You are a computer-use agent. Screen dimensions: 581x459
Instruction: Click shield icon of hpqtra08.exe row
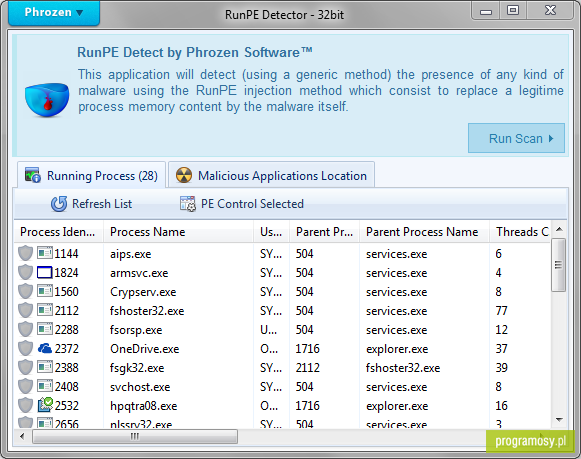point(25,405)
